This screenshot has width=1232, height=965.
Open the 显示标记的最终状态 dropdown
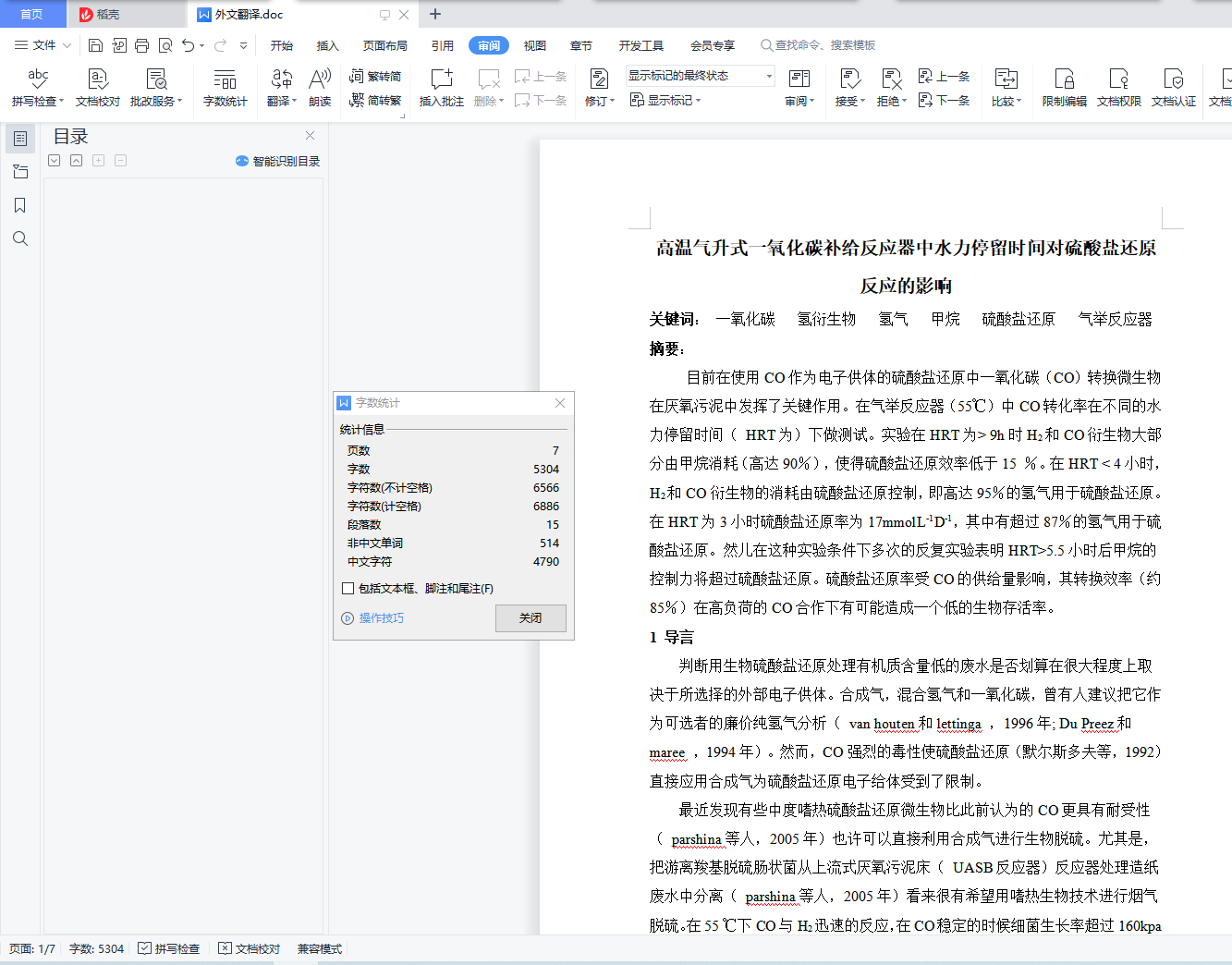(x=700, y=76)
